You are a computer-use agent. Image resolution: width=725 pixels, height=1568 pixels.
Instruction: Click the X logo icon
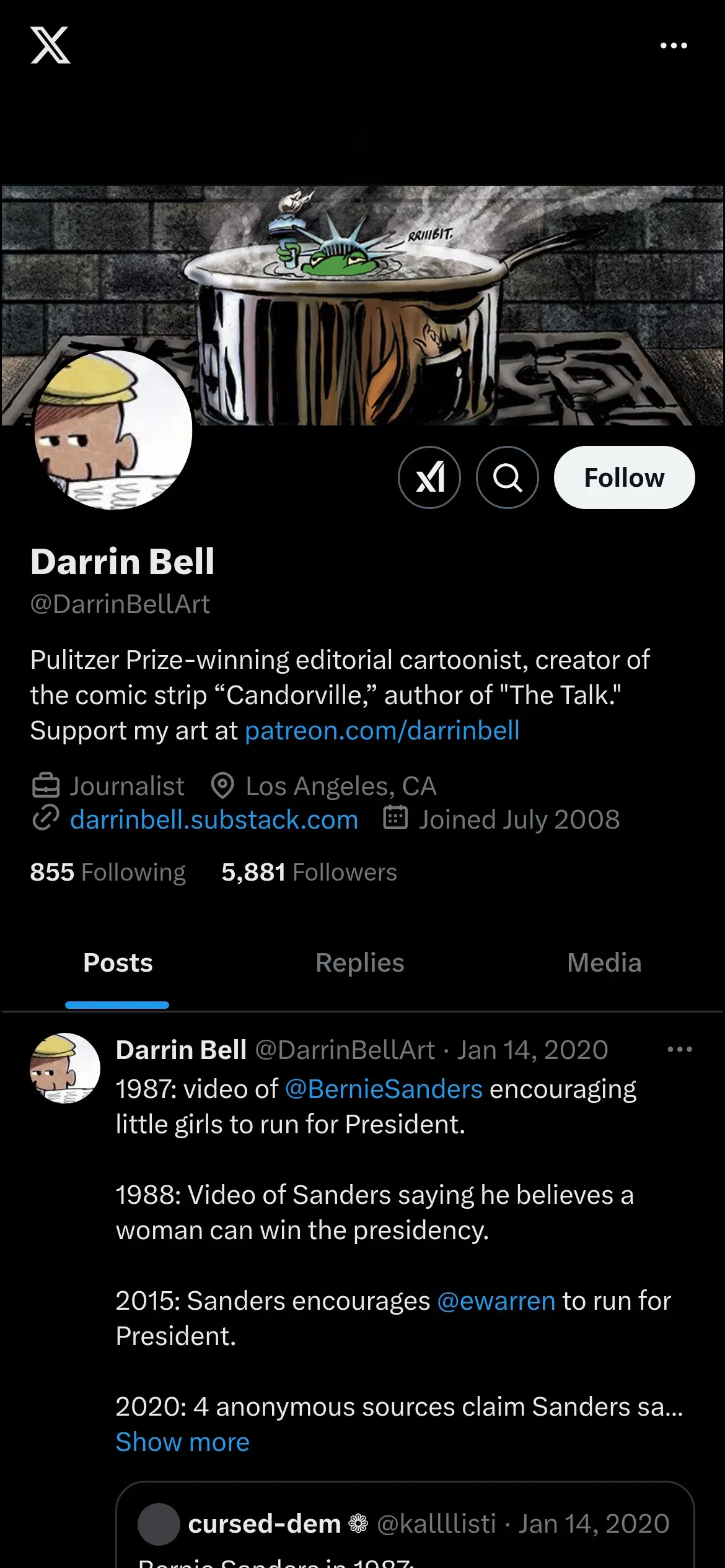(50, 45)
